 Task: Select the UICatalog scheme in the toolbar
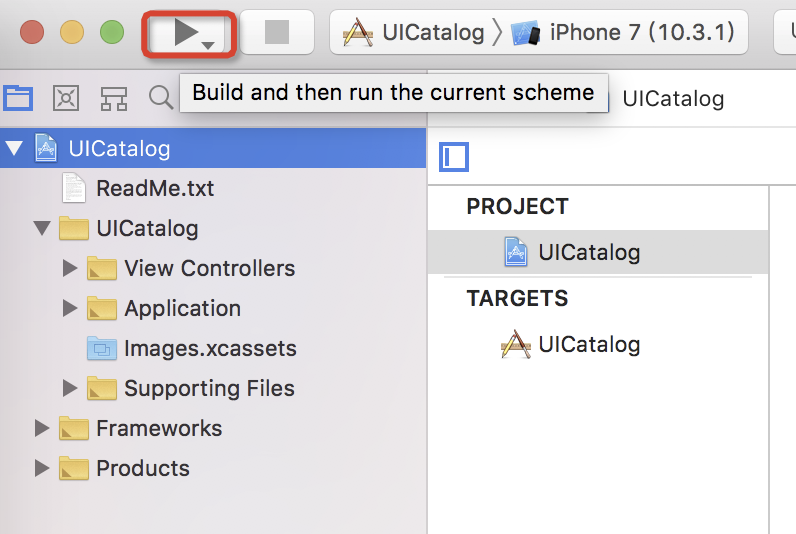414,33
